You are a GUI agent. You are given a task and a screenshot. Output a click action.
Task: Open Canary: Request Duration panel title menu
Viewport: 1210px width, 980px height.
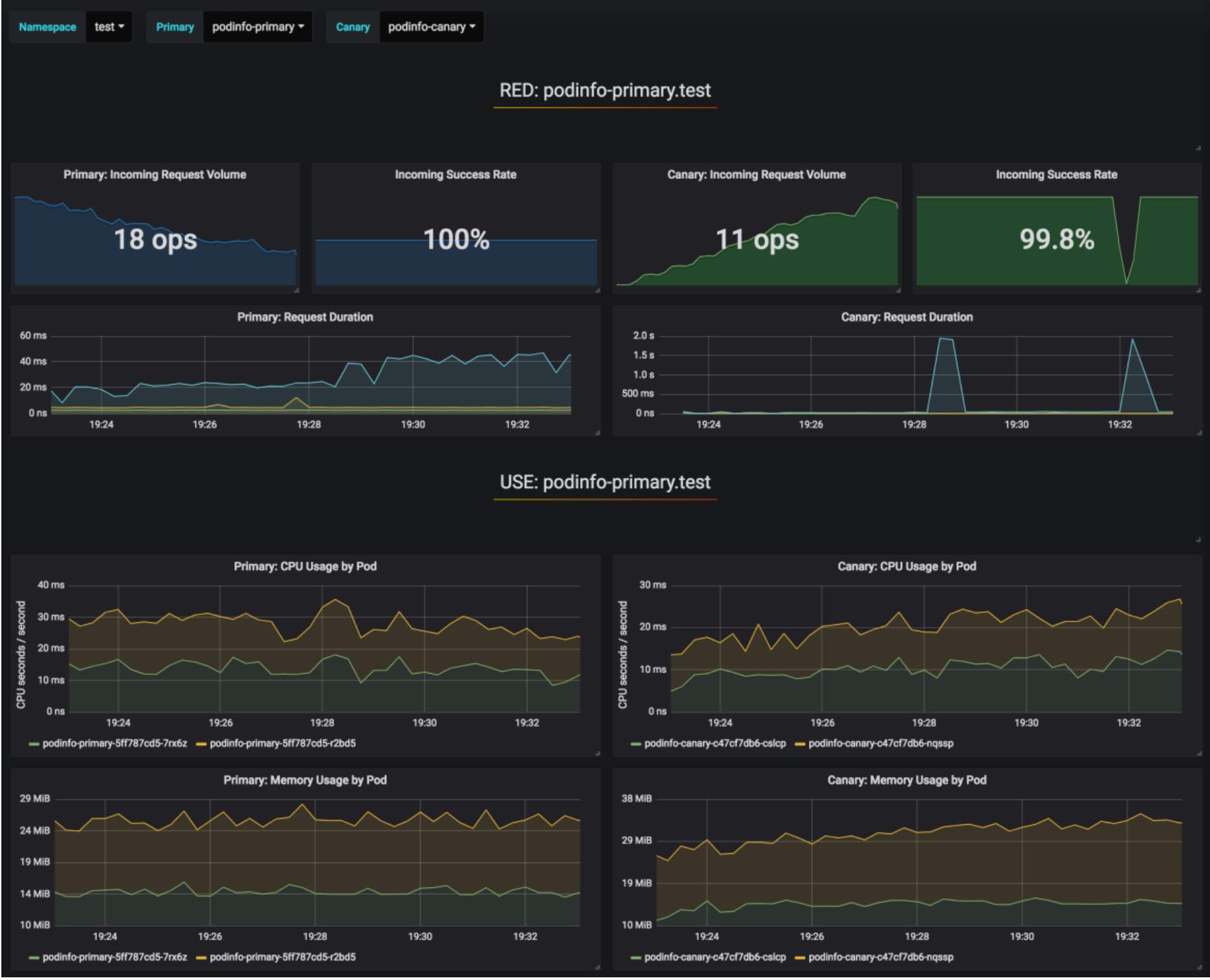(x=907, y=317)
